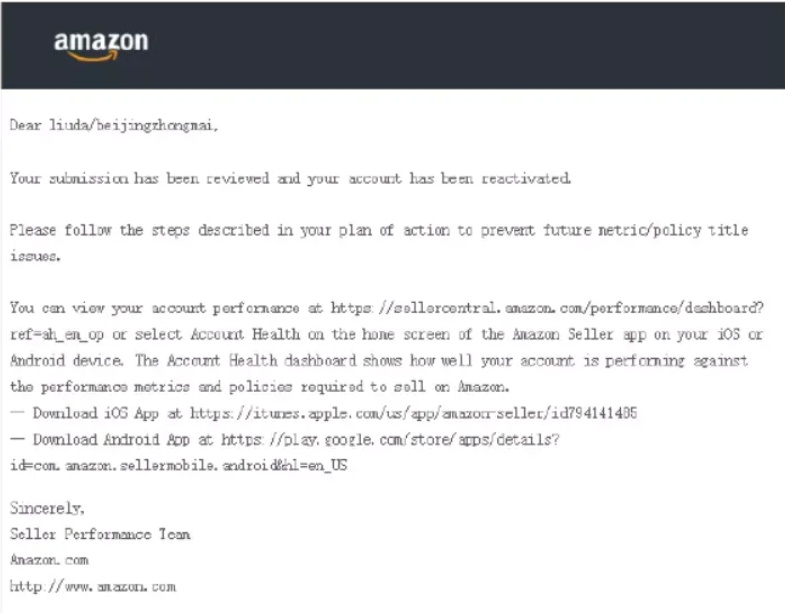
Task: Click the orange smile arrow under amazon logo
Action: tap(93, 56)
